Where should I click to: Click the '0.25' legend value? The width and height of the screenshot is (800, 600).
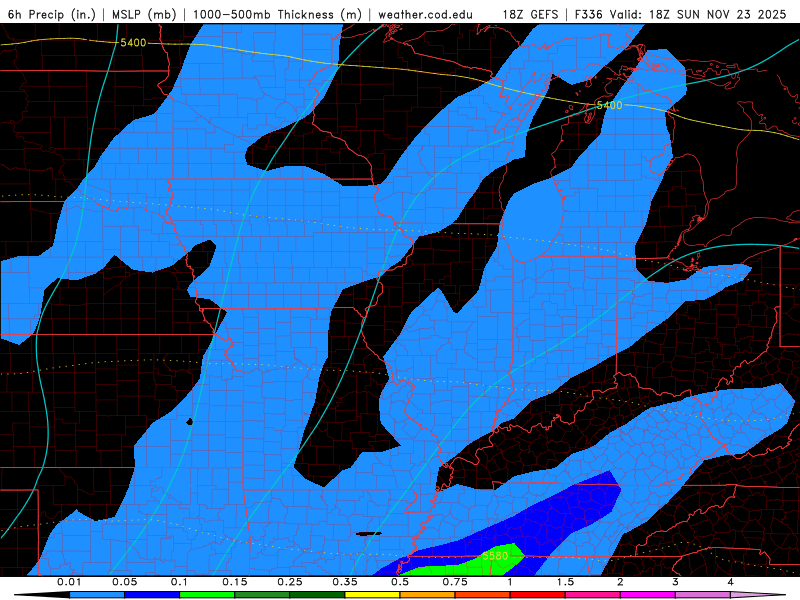tap(290, 582)
